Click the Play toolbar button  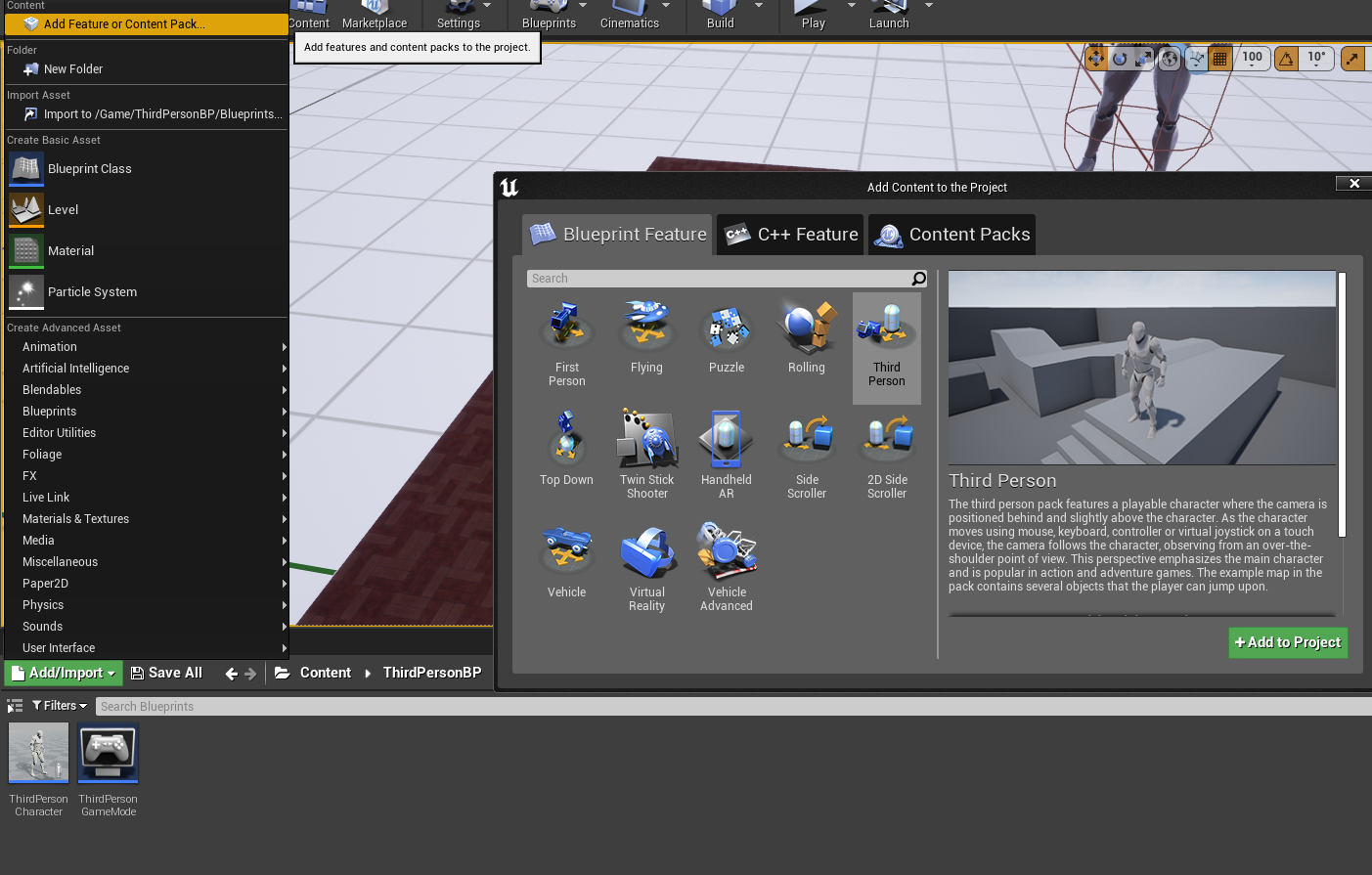pyautogui.click(x=813, y=17)
